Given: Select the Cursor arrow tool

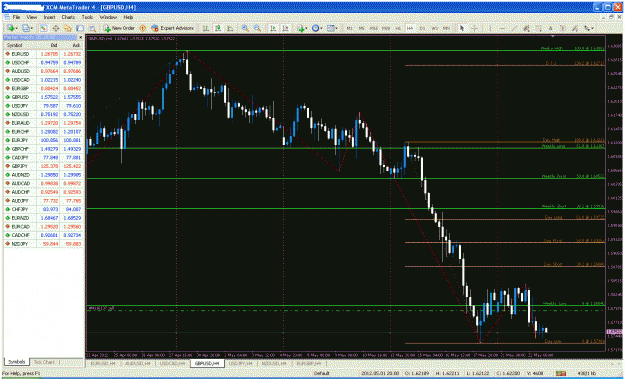Looking at the screenshot, I should [x=462, y=28].
